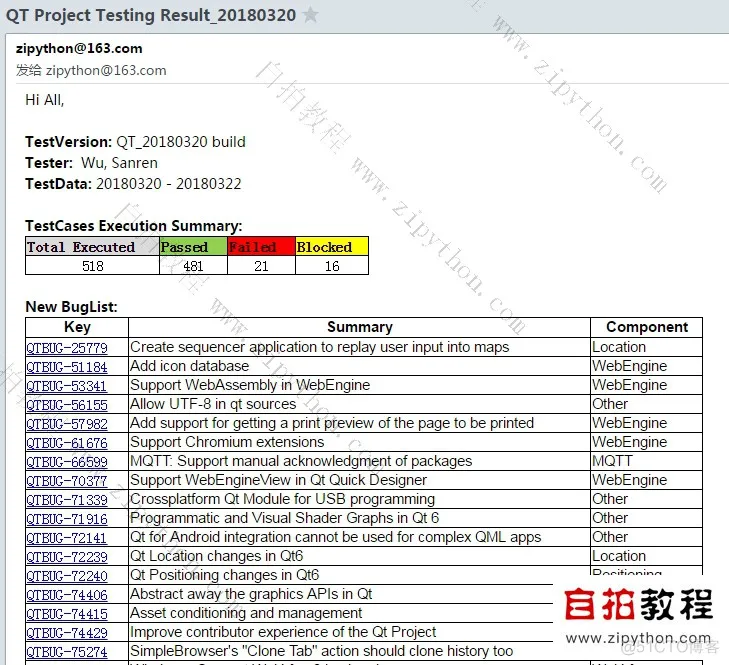Click summary 'Crossplatform Qt Module for USB programming'
Viewport: 729px width, 665px height.
[x=283, y=499]
